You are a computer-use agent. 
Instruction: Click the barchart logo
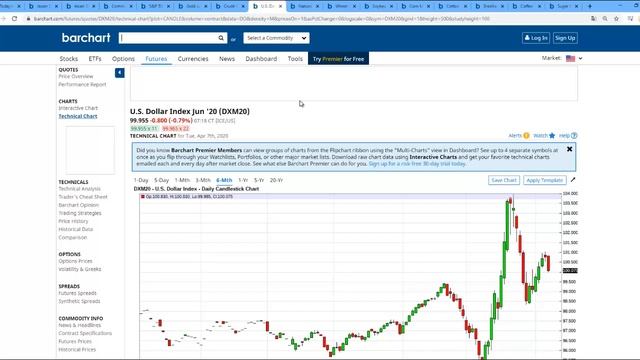(86, 38)
